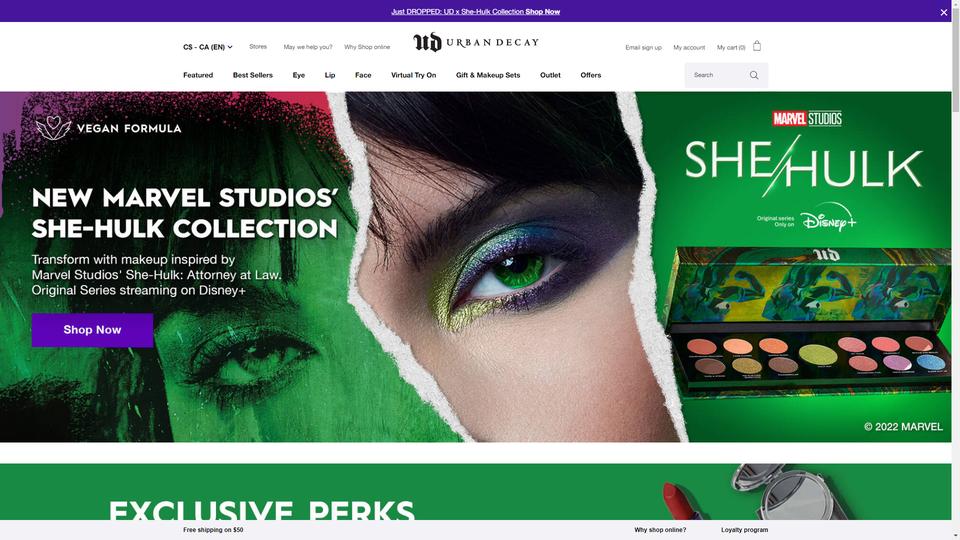
Task: Expand the C$ - CA (EN) region selector
Action: click(208, 47)
